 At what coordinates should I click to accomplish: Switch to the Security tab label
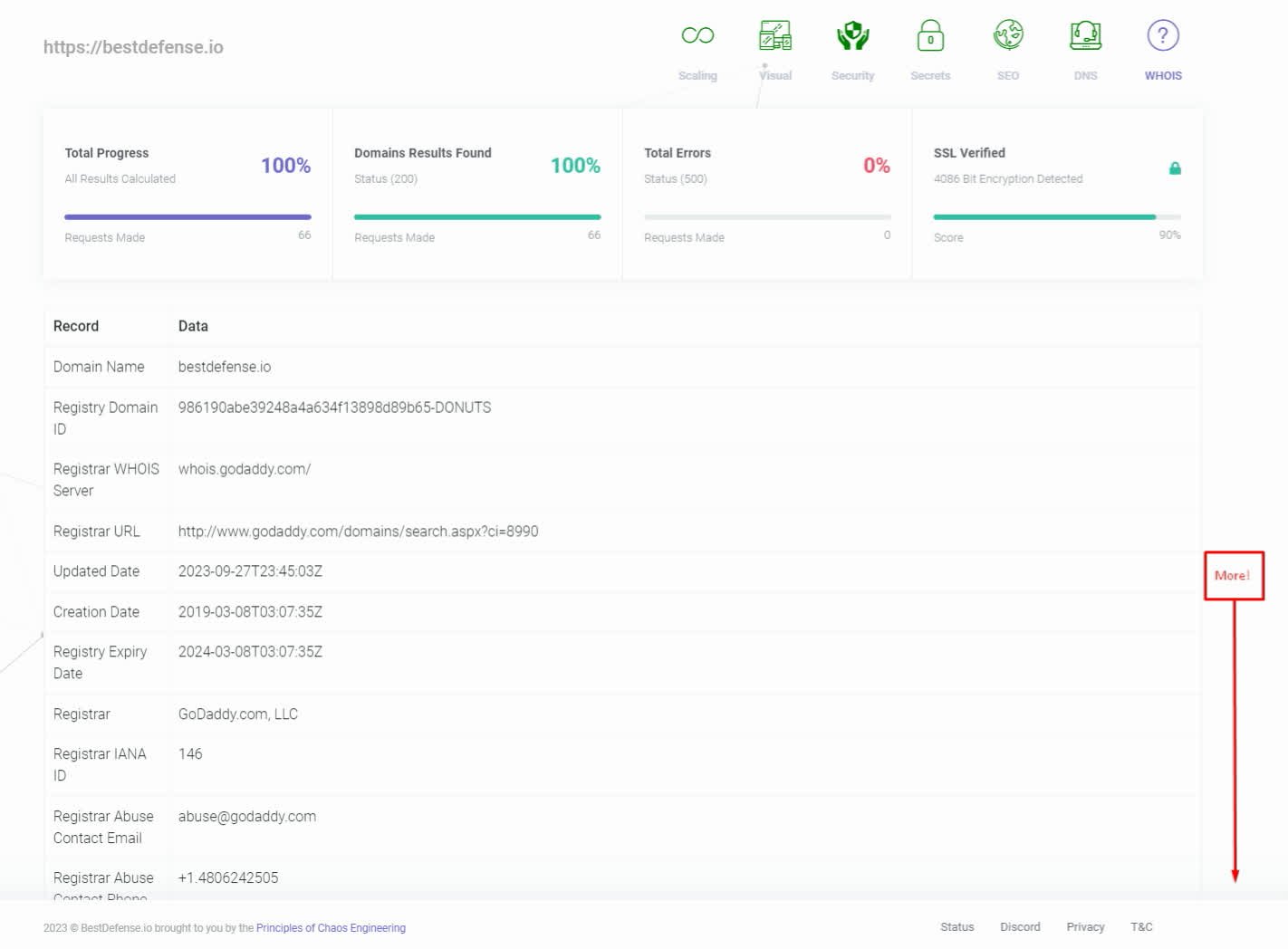tap(852, 76)
